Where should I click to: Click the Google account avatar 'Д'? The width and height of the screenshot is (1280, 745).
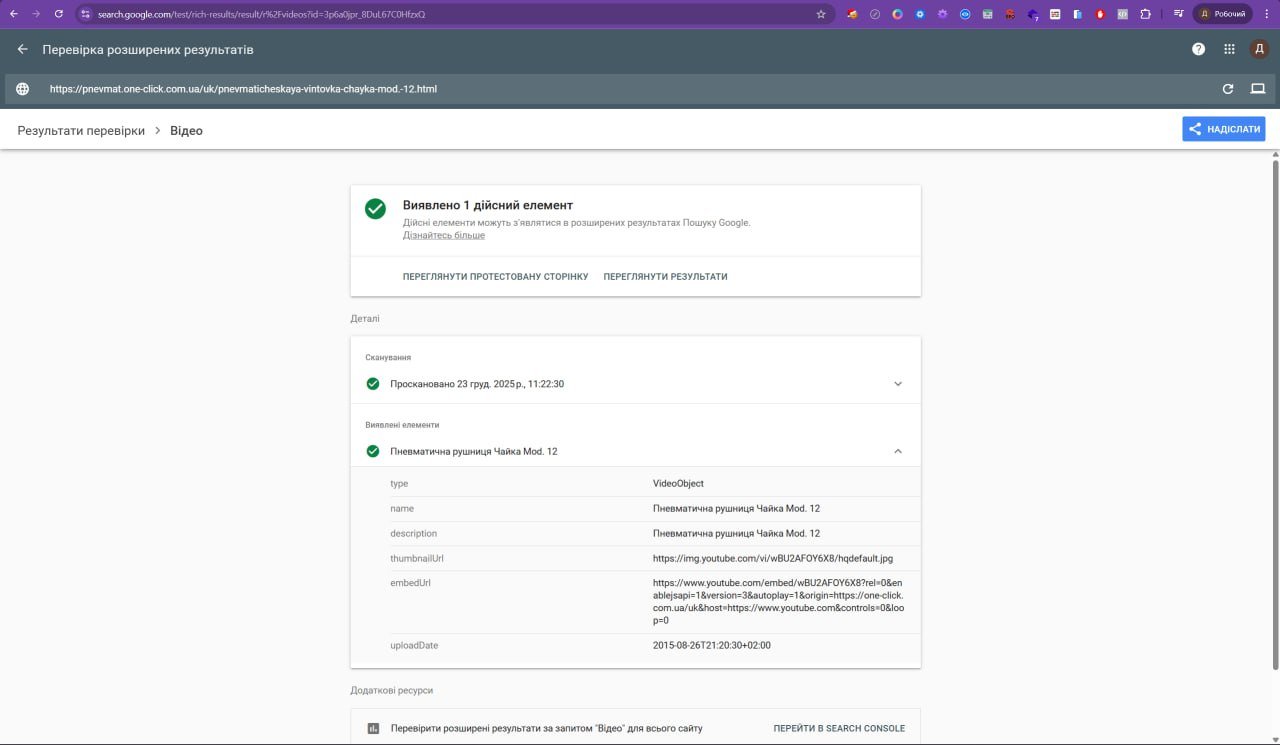coord(1259,49)
